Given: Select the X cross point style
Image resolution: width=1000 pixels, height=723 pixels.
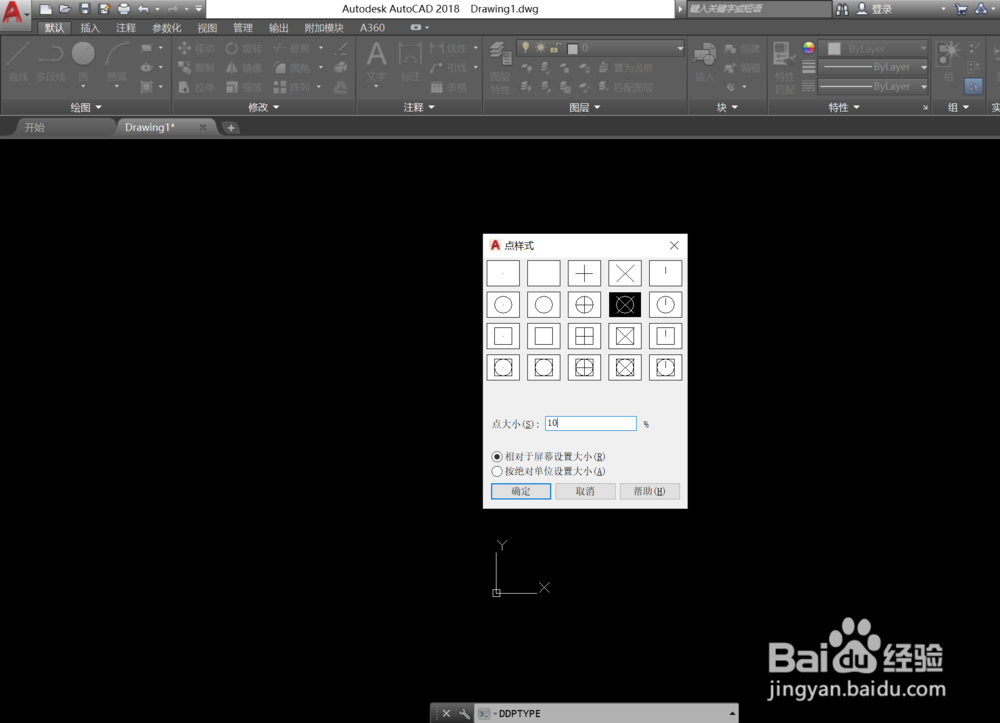Looking at the screenshot, I should [625, 274].
